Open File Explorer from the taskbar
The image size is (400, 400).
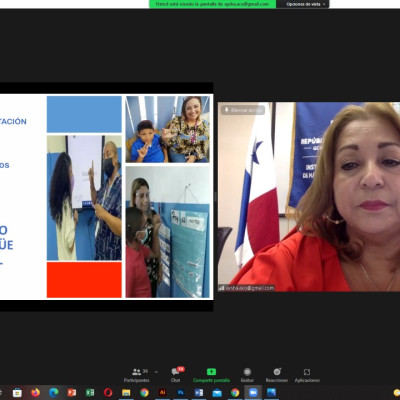pos(126,393)
